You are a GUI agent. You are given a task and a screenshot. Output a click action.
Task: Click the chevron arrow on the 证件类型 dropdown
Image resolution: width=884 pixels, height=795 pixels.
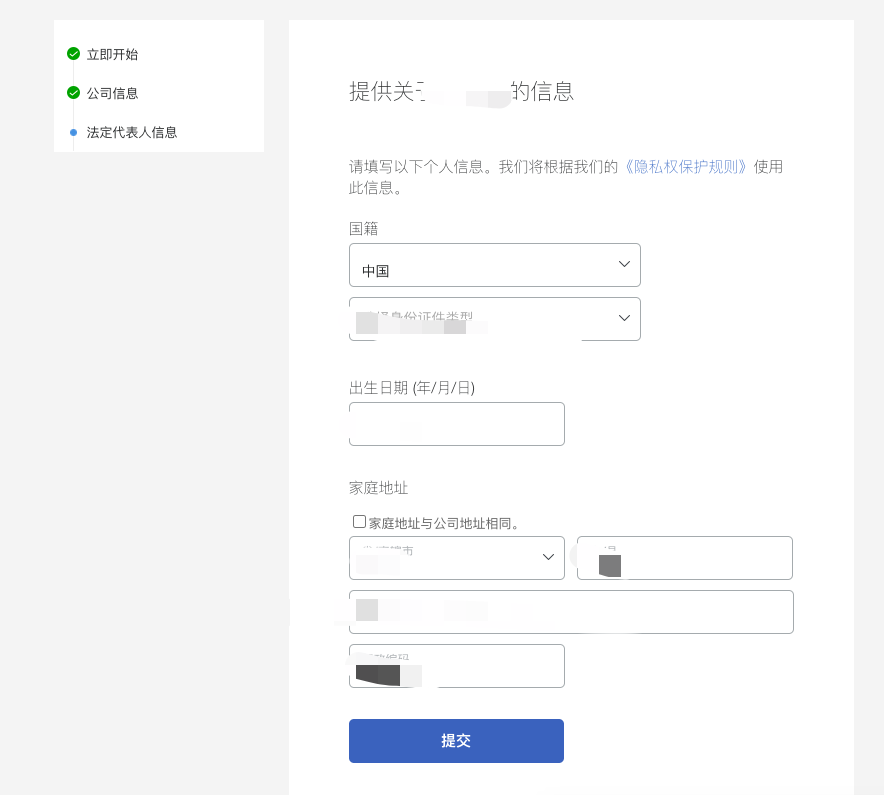tap(623, 318)
